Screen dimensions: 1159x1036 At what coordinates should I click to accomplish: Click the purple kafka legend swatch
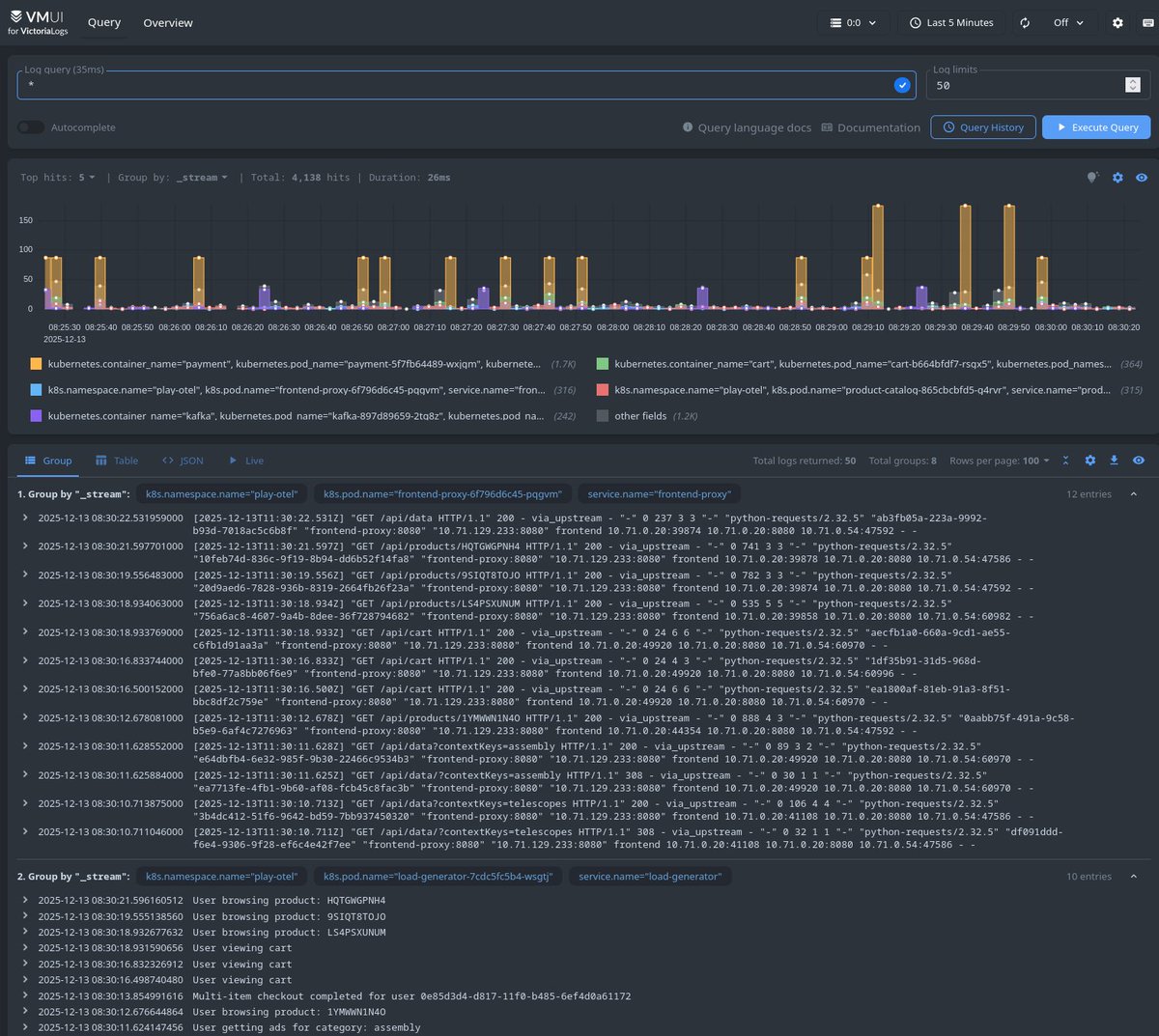[x=36, y=416]
